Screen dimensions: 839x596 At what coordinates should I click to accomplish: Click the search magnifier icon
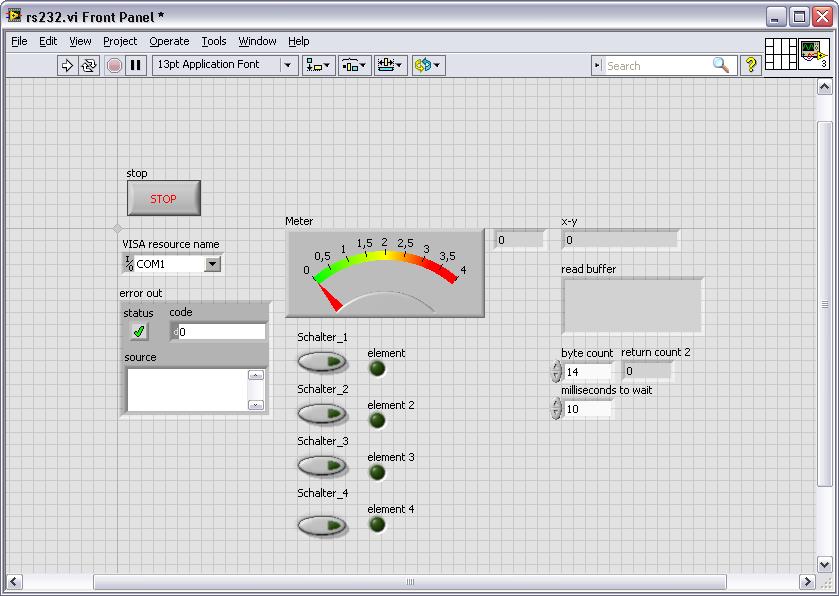coord(721,65)
